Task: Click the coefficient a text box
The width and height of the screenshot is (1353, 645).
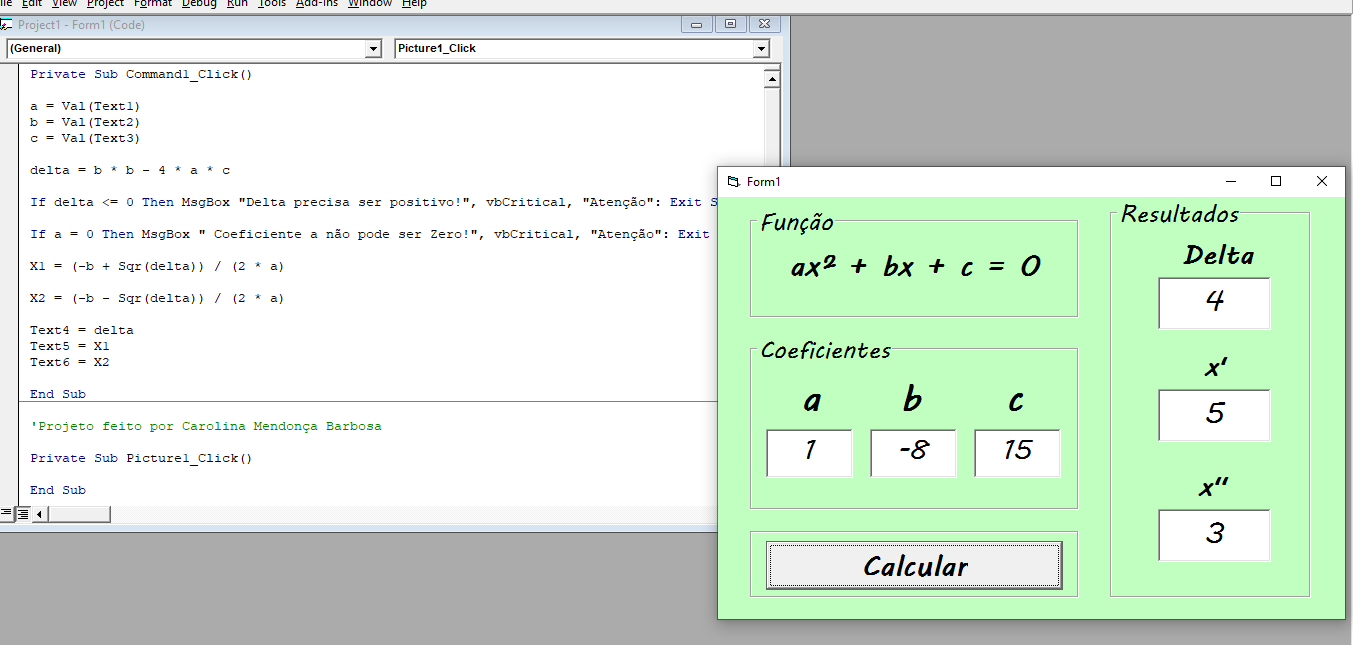Action: [x=809, y=453]
